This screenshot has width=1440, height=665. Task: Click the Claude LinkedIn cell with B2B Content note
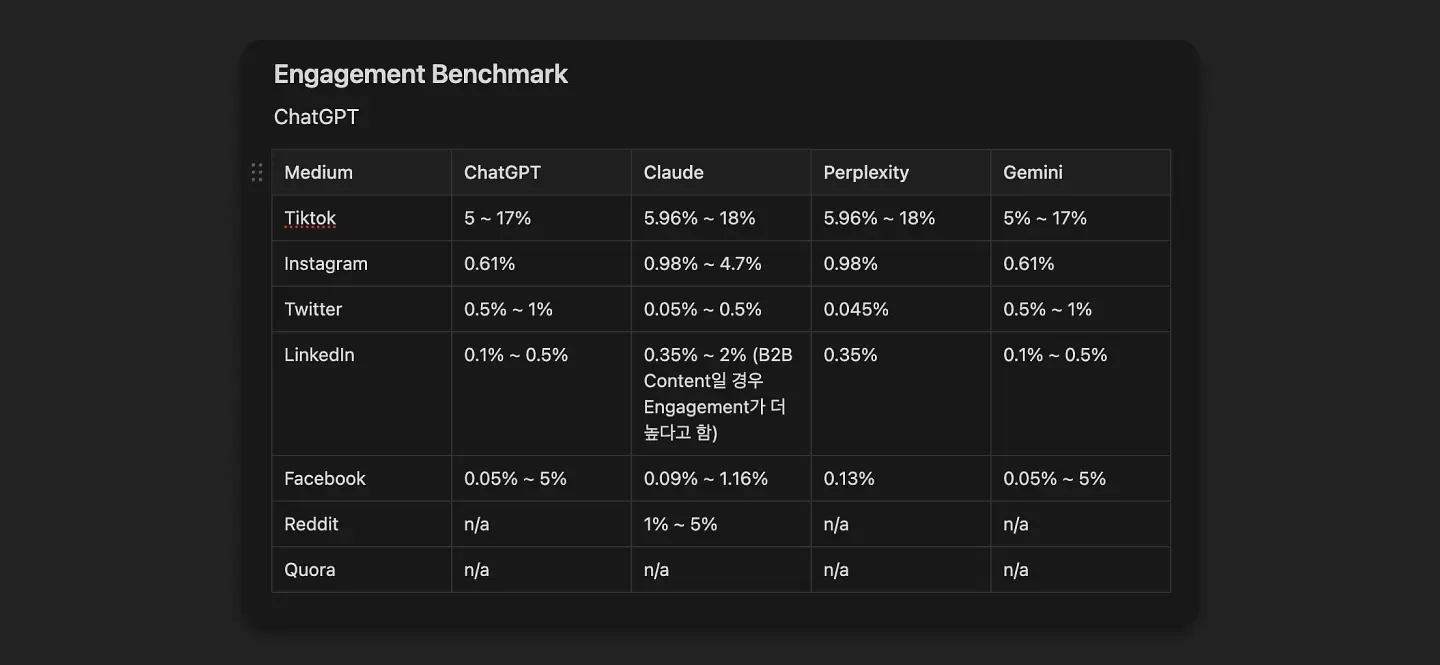[x=721, y=394]
